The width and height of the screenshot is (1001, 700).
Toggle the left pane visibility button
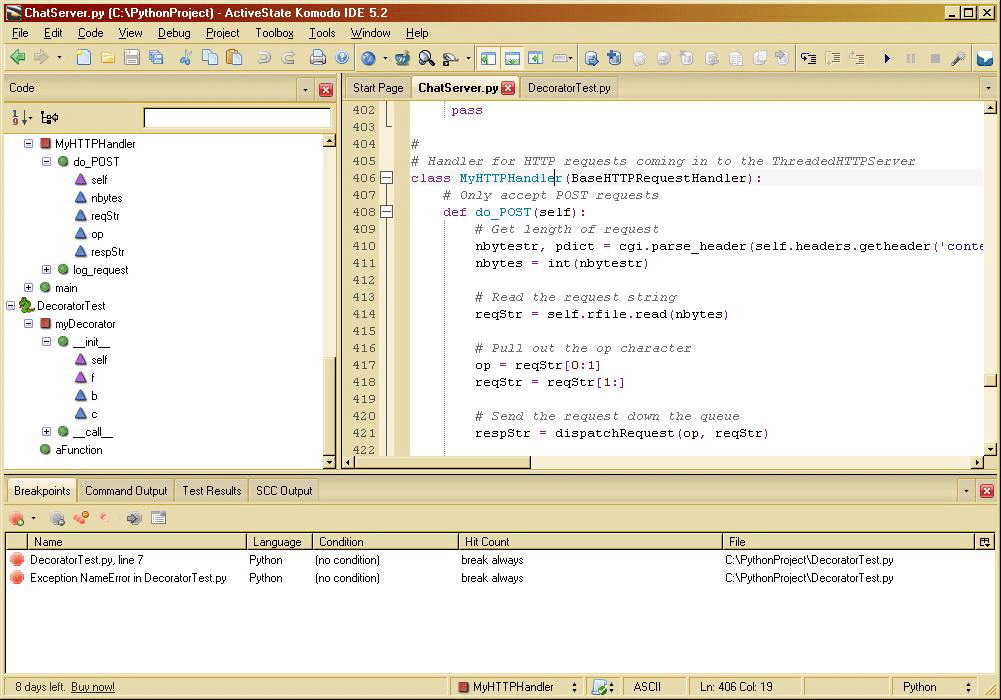488,58
